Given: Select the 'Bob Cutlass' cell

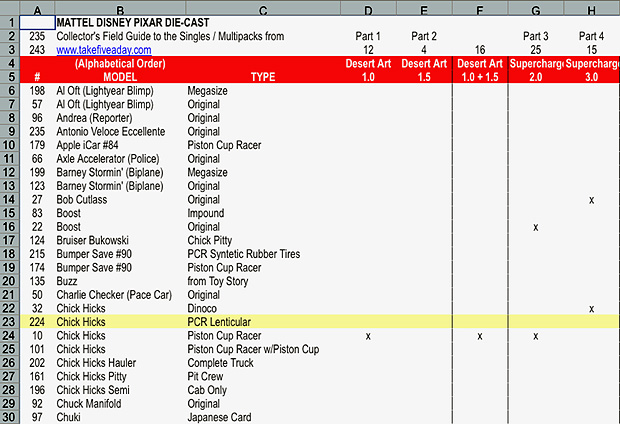Looking at the screenshot, I should [x=81, y=199].
